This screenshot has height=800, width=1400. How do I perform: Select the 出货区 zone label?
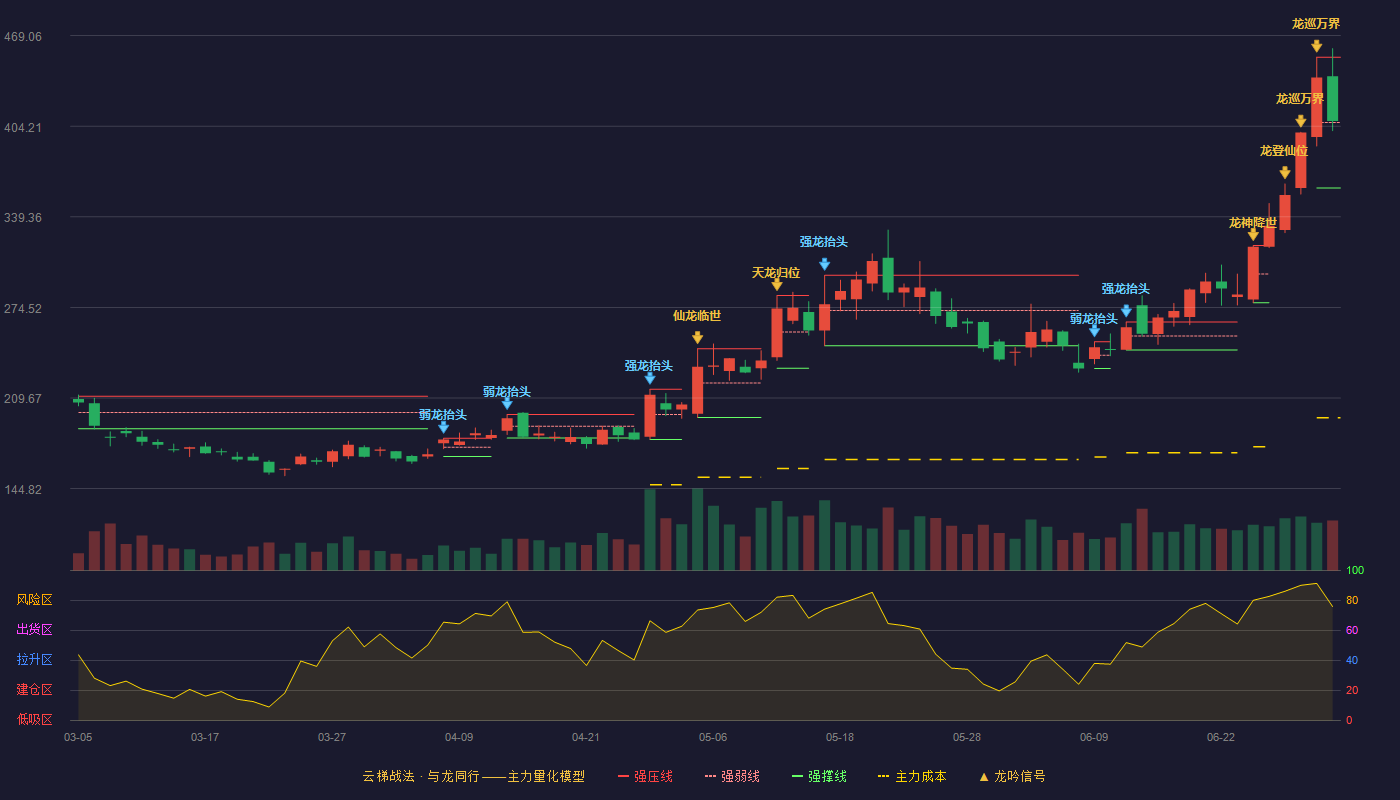point(35,630)
